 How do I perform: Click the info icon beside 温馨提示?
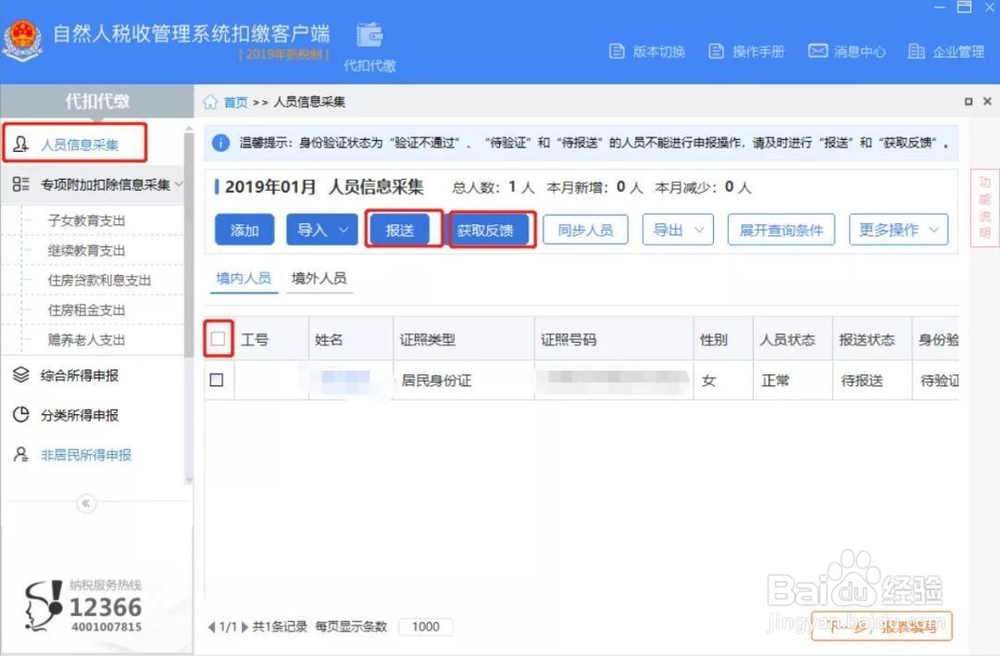(221, 143)
